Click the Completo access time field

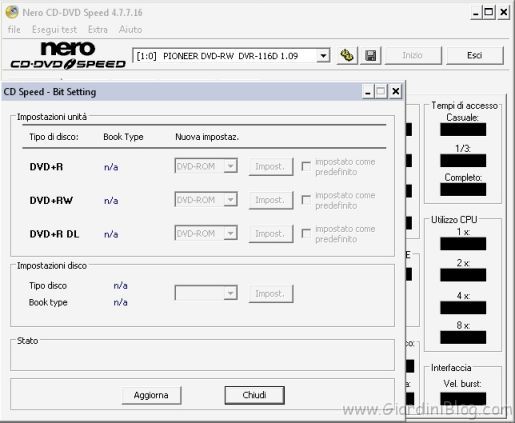point(463,189)
